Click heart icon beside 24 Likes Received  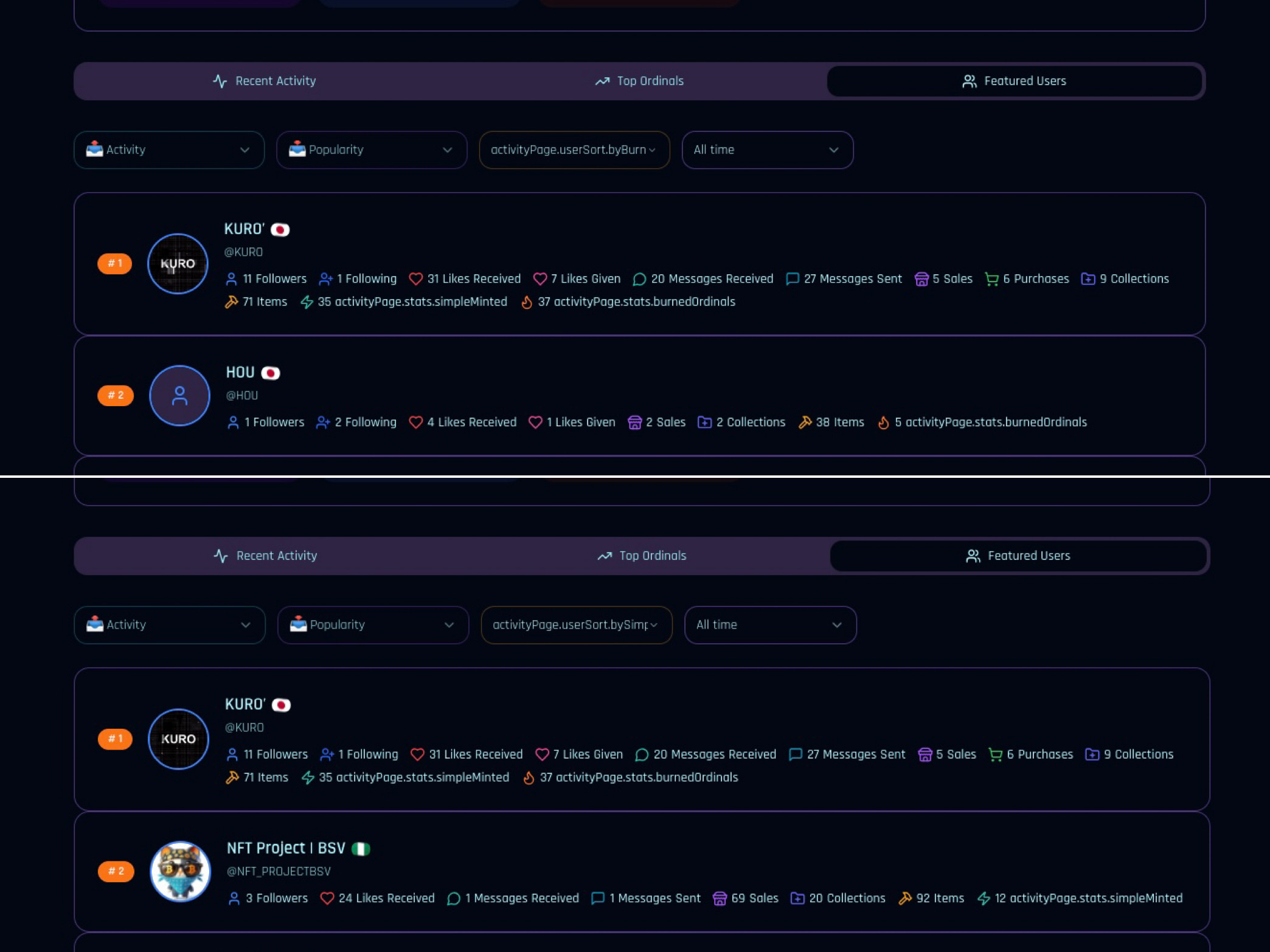(327, 898)
